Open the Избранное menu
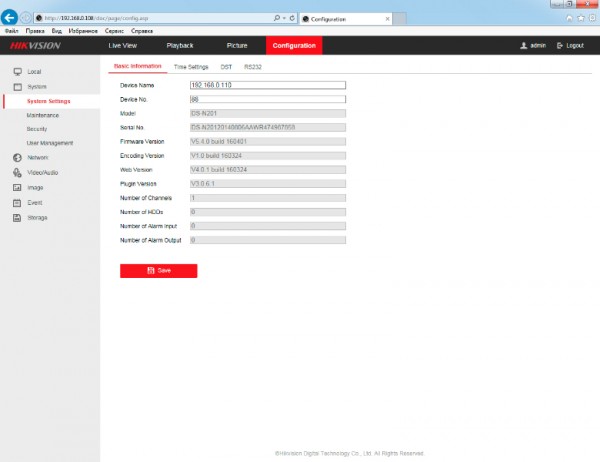Screen dimensions: 600x462 [x=83, y=31]
